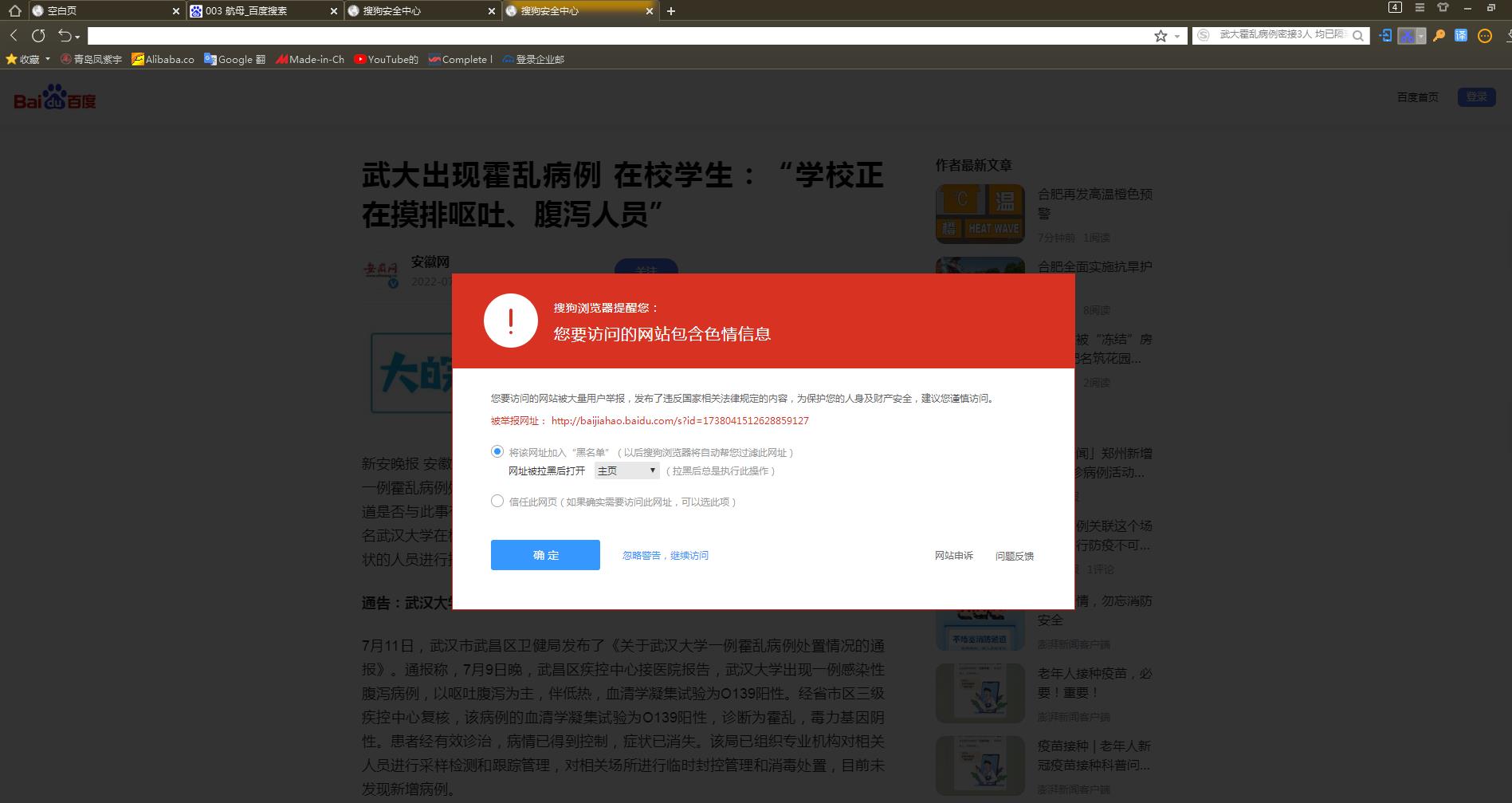Expand the 收藏 favorites dropdown arrow
Screen dimensions: 1512x803
pos(46,59)
